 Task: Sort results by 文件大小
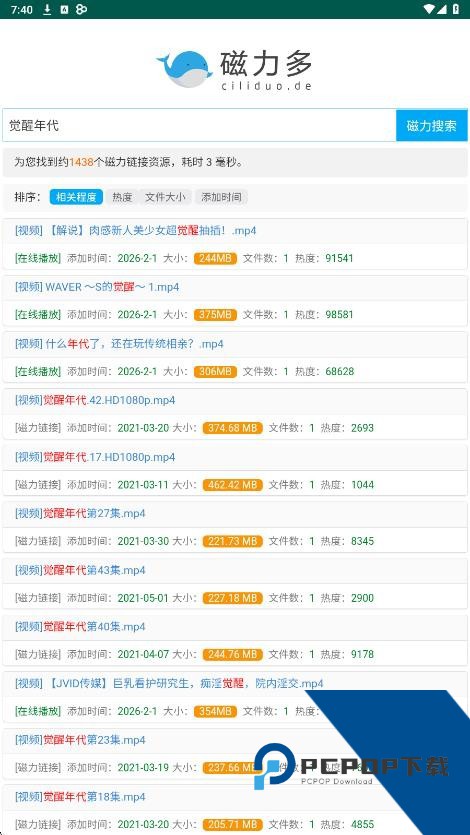pyautogui.click(x=166, y=197)
